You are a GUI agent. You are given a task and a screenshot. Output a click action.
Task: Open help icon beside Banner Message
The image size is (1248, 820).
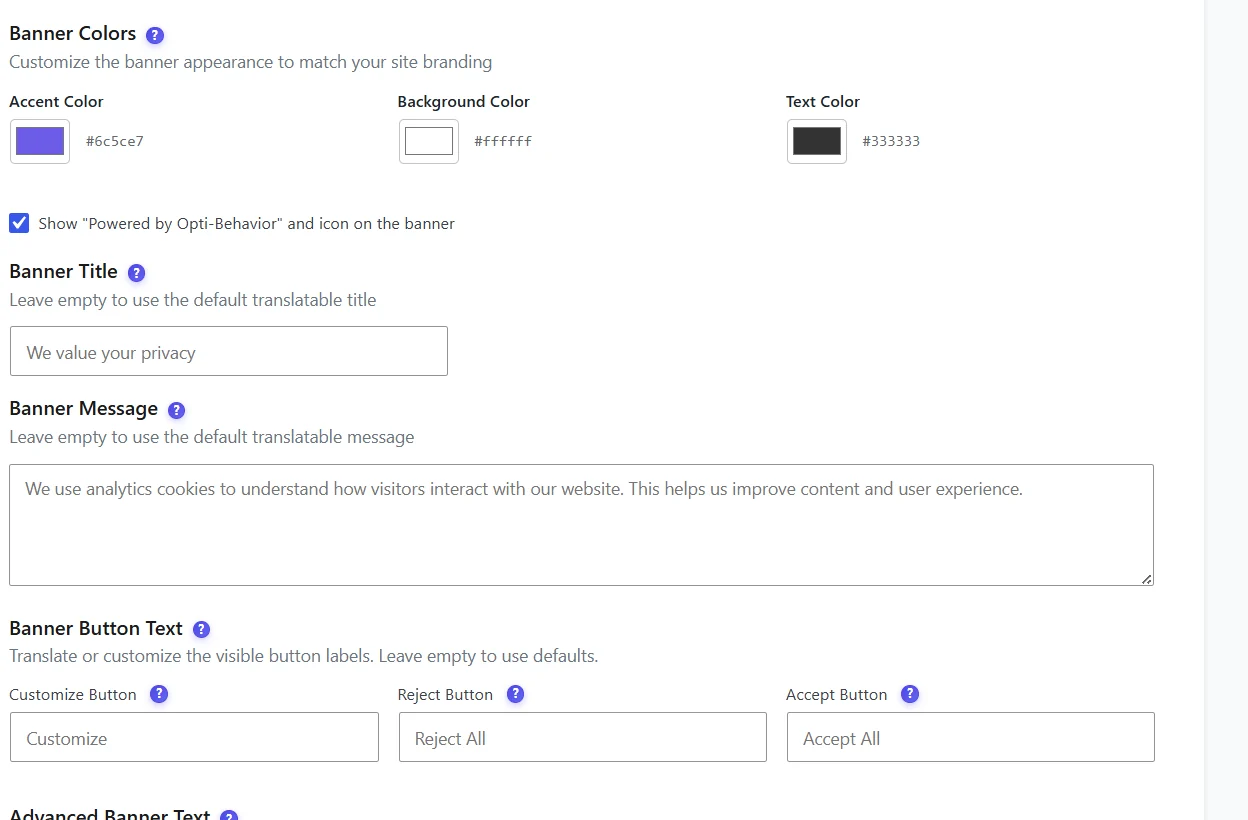point(177,410)
